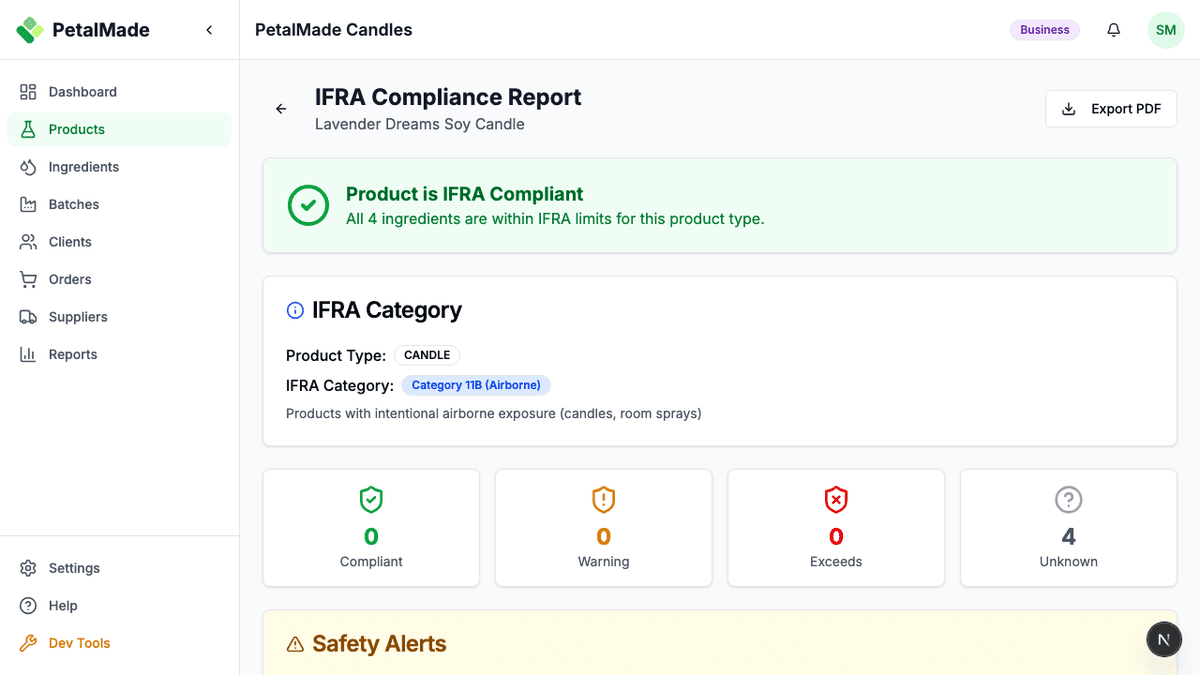Open the Reports chart icon
The height and width of the screenshot is (675, 1200).
[x=29, y=354]
